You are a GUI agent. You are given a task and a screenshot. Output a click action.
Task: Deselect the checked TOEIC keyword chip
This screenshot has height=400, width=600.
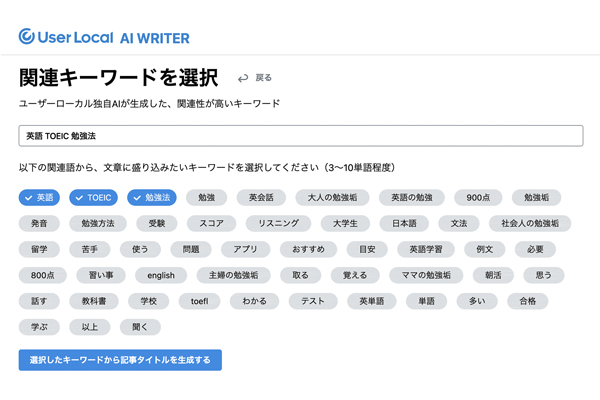pos(95,197)
